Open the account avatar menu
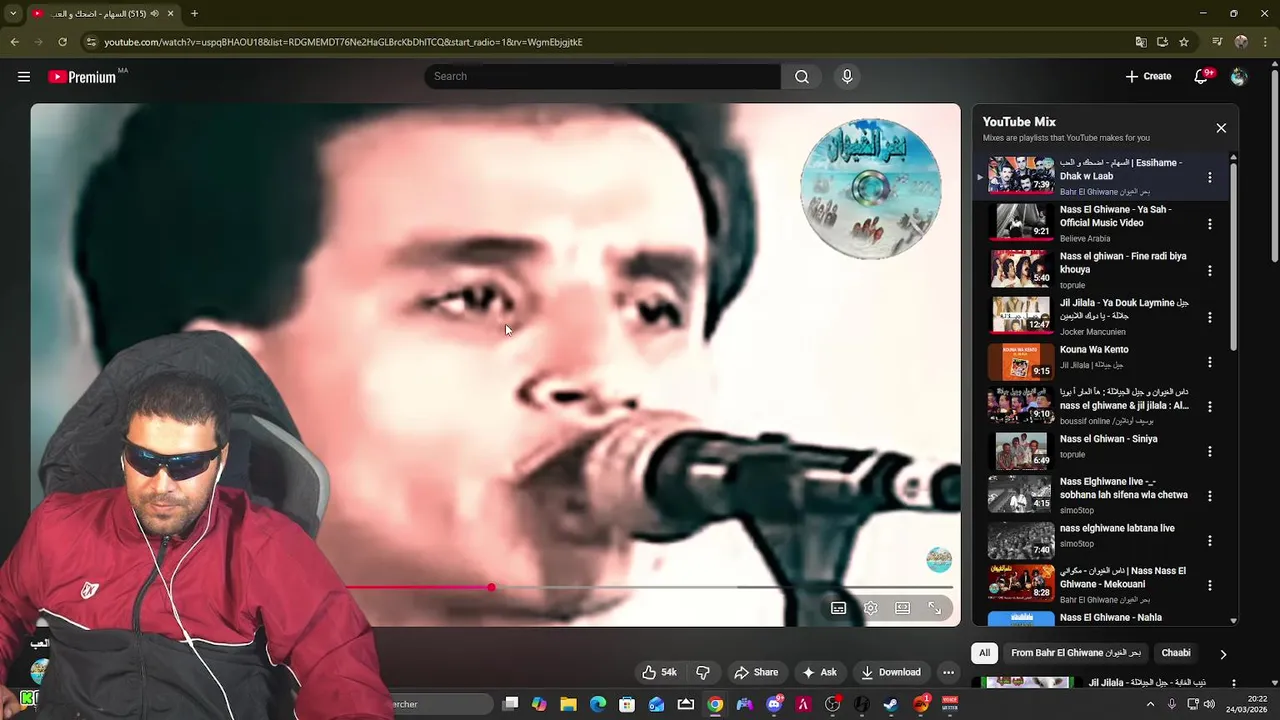 [x=1239, y=77]
